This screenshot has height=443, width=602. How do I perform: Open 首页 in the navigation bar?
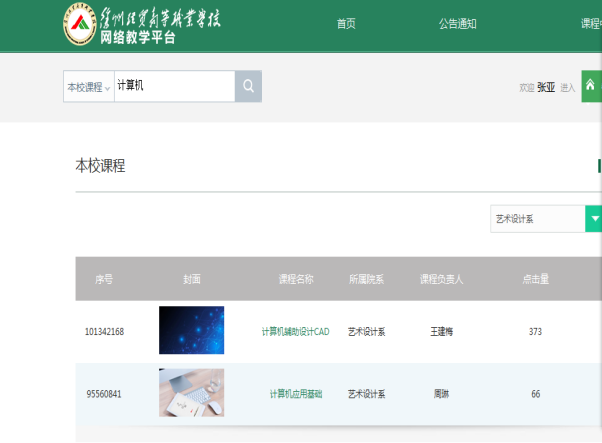[346, 24]
